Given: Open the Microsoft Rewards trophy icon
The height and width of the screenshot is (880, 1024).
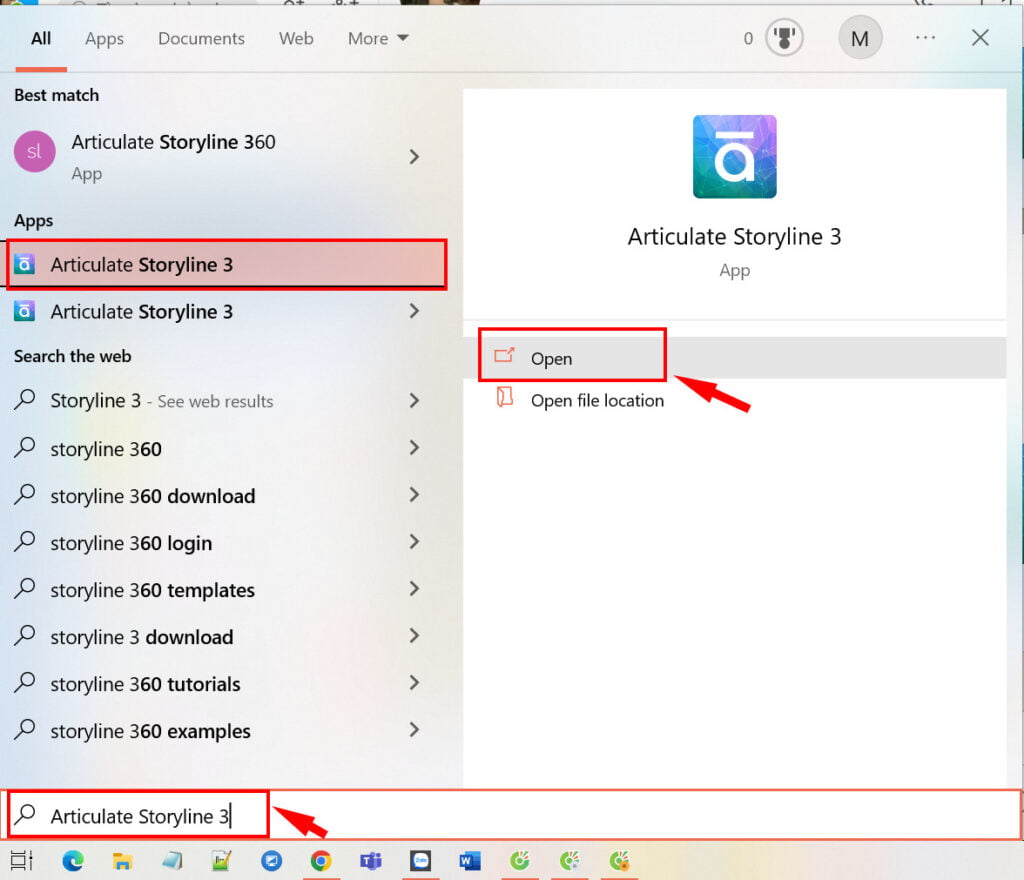Looking at the screenshot, I should point(784,39).
